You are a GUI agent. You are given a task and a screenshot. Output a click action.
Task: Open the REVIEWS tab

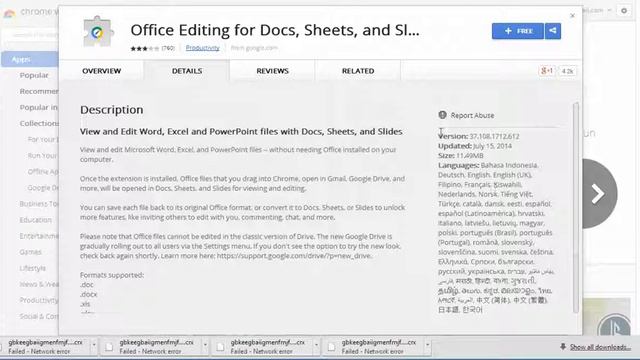272,71
